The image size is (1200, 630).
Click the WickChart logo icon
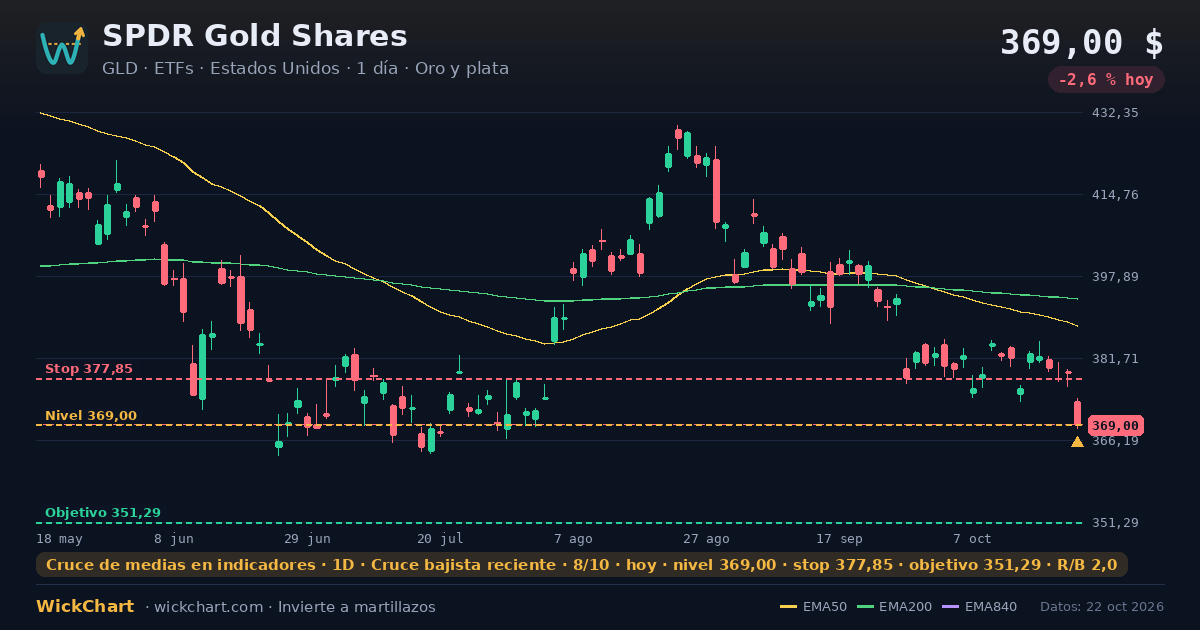62,48
